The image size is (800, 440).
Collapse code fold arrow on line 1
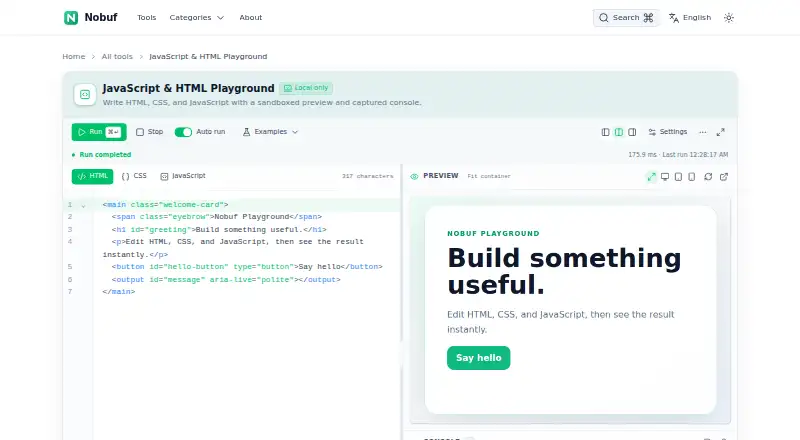[x=83, y=205]
